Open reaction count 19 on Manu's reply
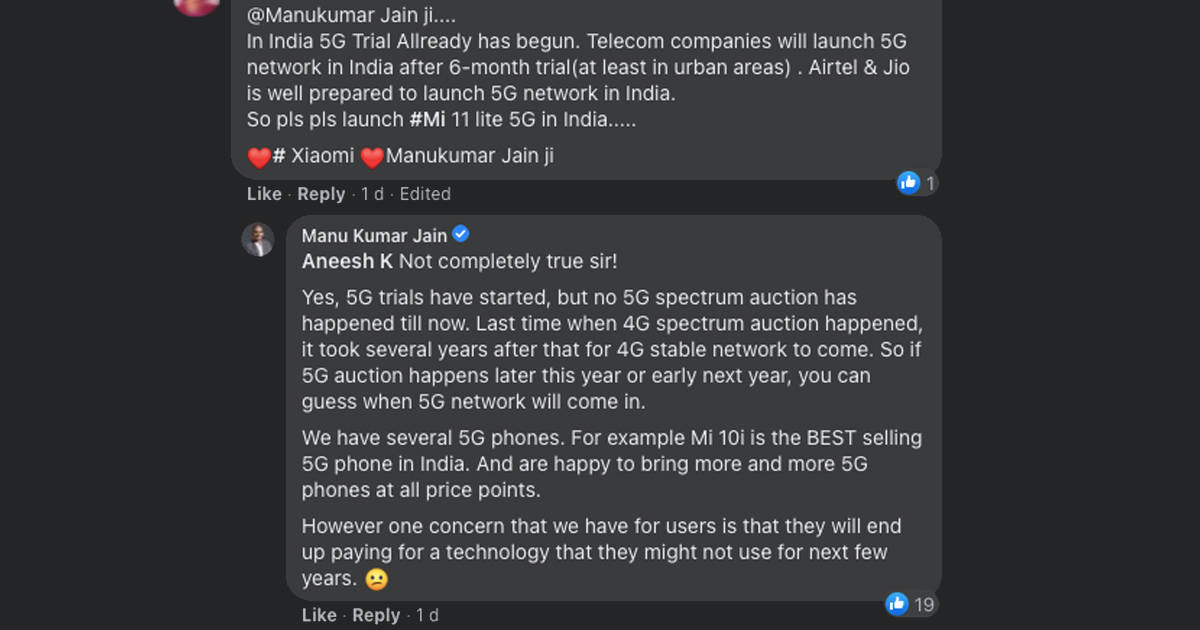The width and height of the screenshot is (1200, 630). pyautogui.click(x=924, y=604)
